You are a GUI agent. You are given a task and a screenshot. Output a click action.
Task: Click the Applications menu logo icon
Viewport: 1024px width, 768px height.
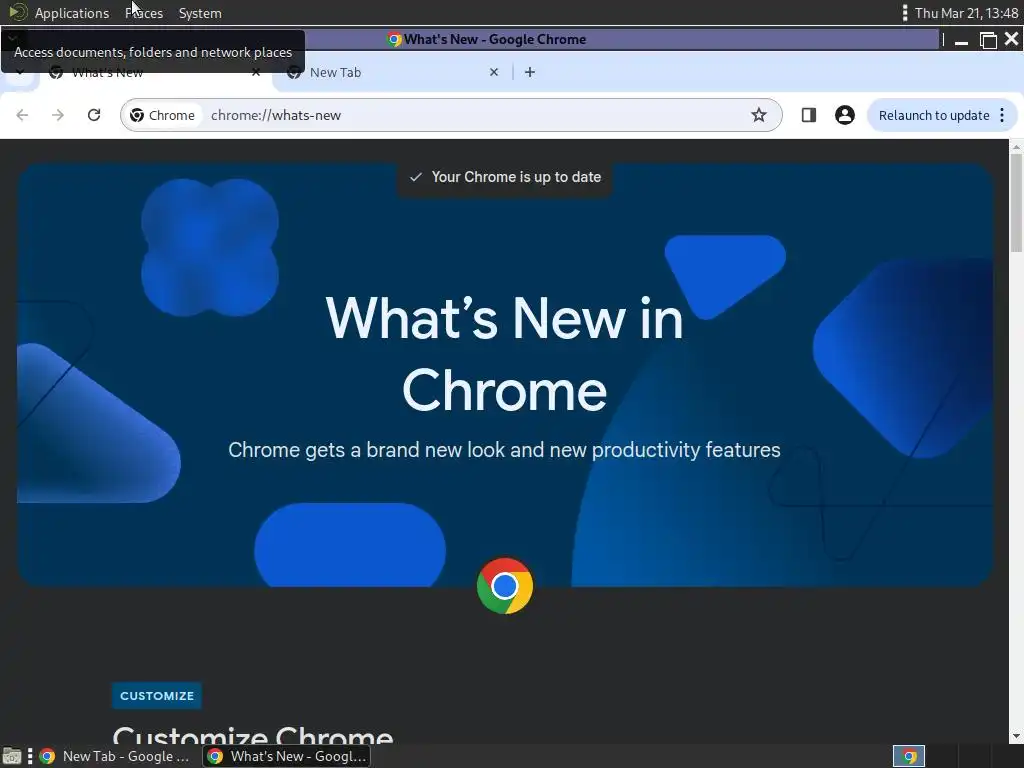tap(18, 12)
